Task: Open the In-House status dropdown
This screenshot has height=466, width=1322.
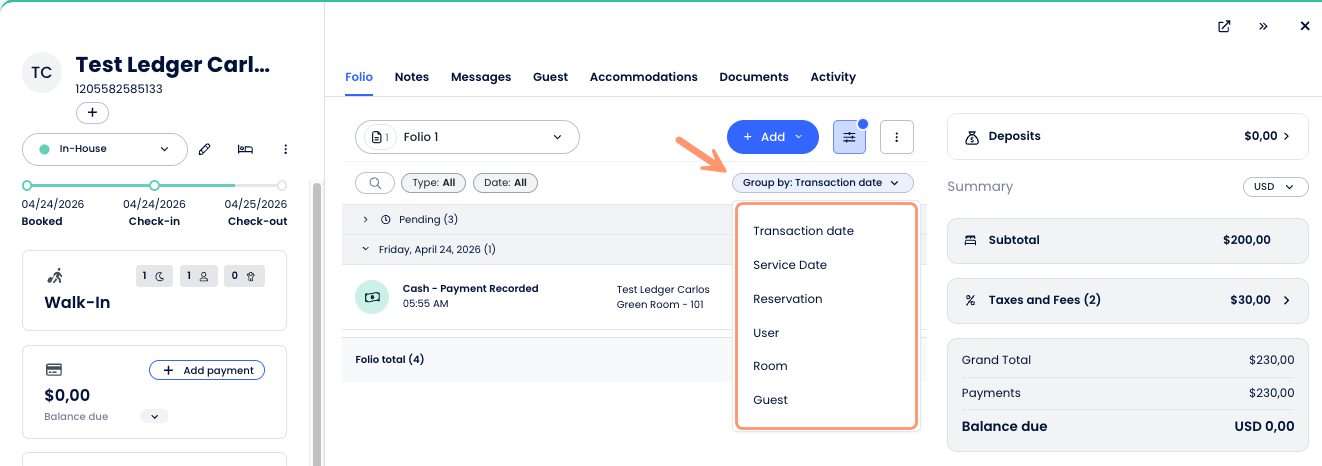Action: pos(105,149)
